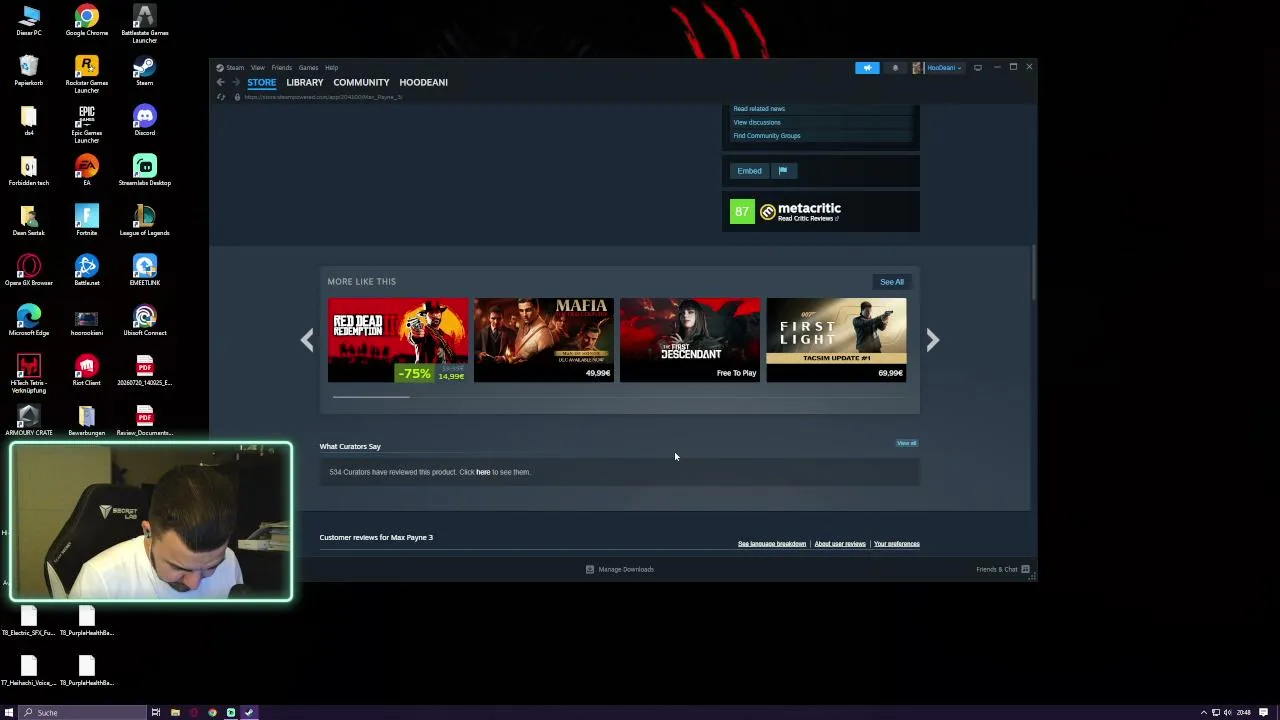
Task: Open Read related news link
Action: tap(759, 109)
